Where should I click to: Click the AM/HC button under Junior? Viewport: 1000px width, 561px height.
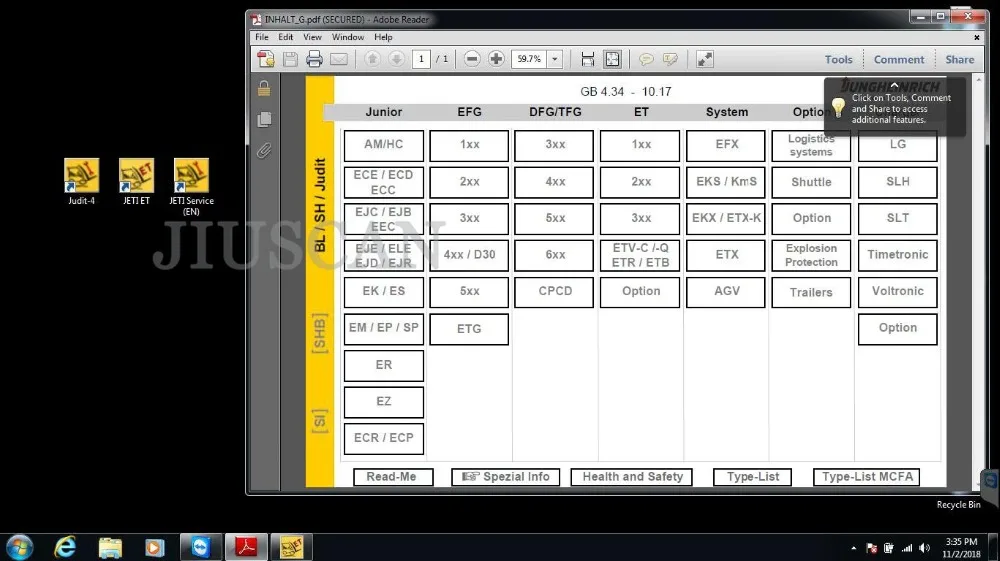tap(384, 145)
